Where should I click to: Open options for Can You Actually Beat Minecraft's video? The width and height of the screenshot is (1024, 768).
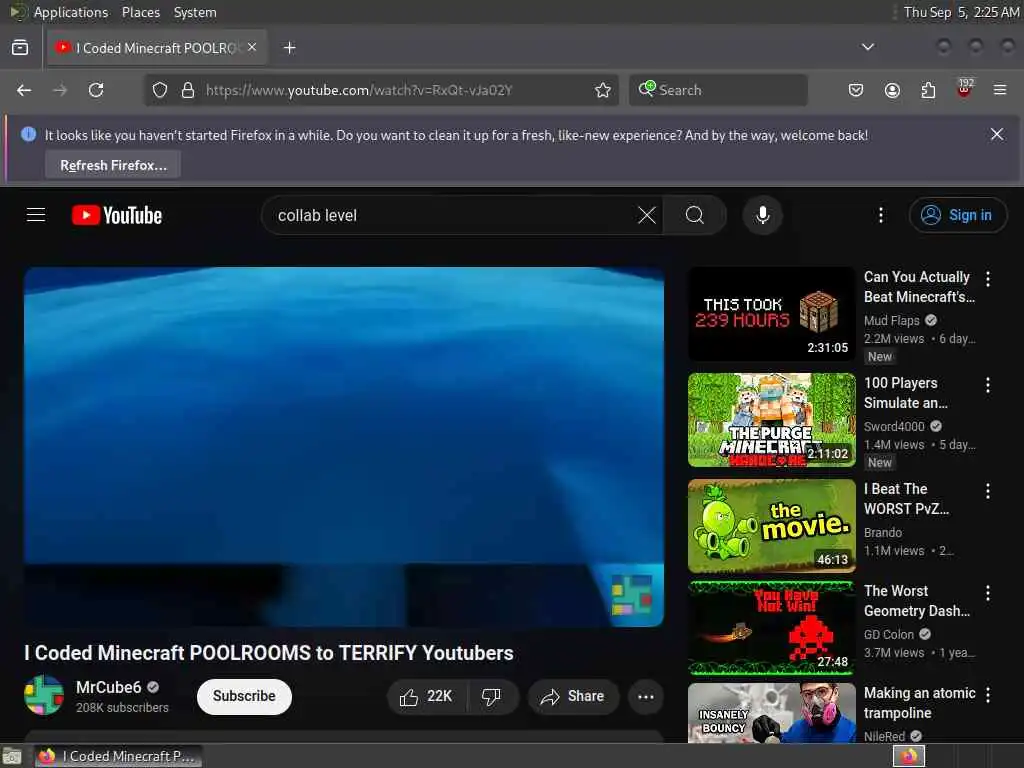988,279
